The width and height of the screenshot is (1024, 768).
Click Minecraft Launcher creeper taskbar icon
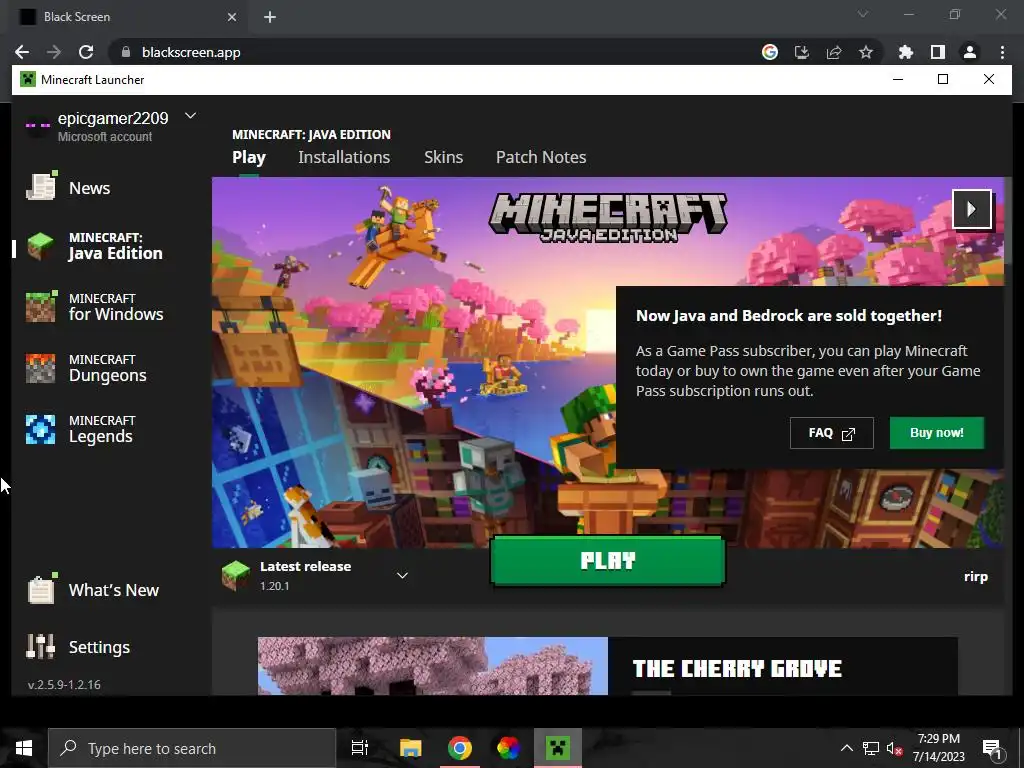coord(558,748)
